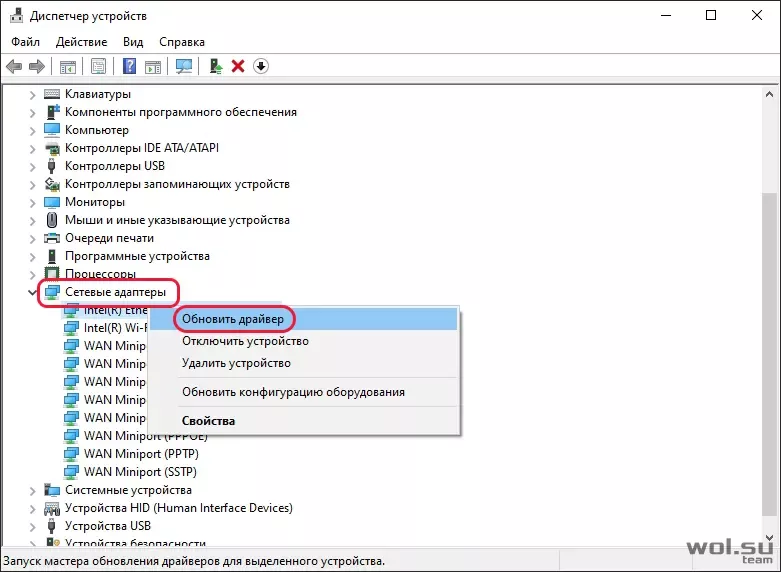781x572 pixels.
Task: Open the blue Help question-mark icon
Action: [x=130, y=66]
